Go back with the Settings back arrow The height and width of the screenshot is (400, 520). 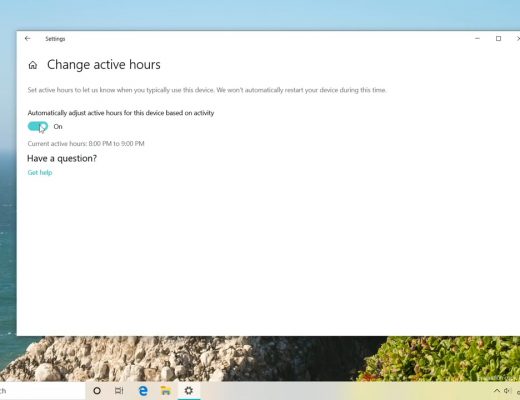27,39
